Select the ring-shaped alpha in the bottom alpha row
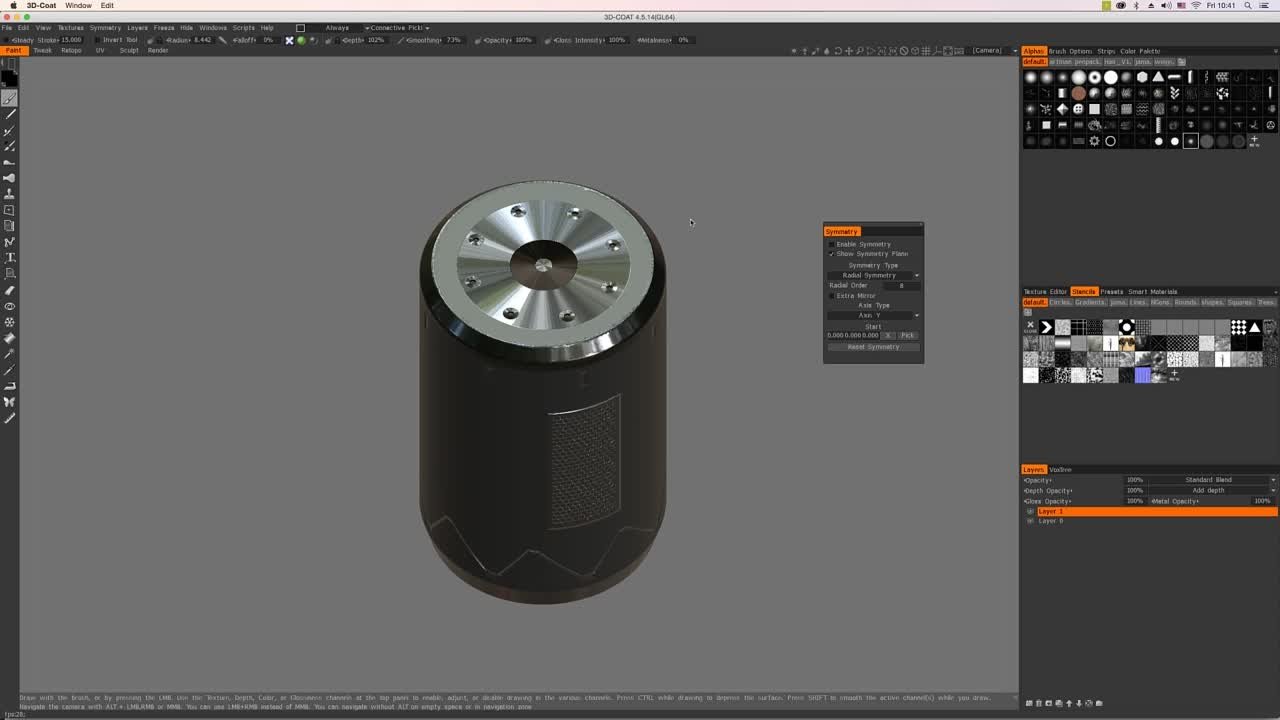1280x720 pixels. point(1110,141)
